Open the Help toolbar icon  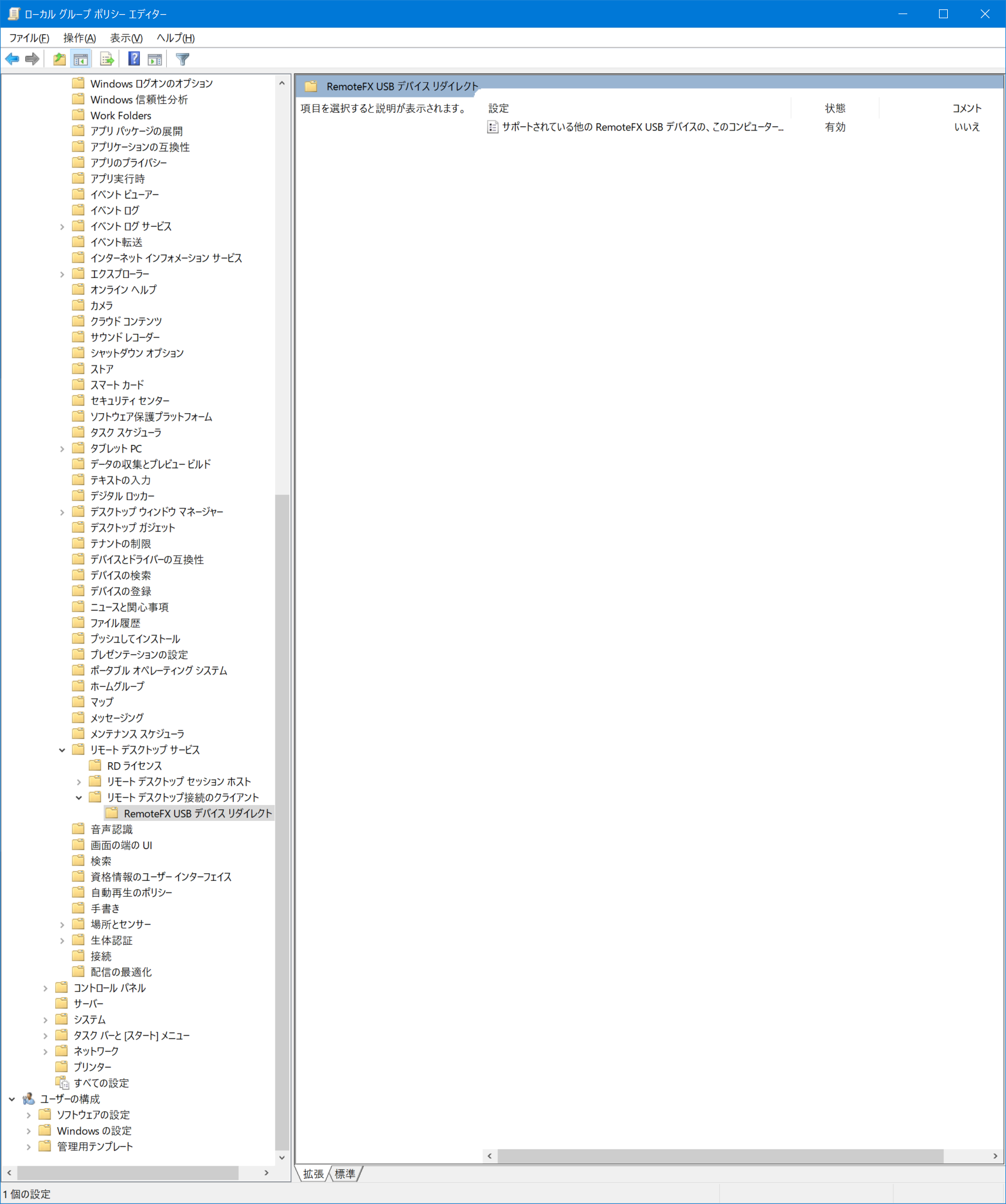pos(134,59)
